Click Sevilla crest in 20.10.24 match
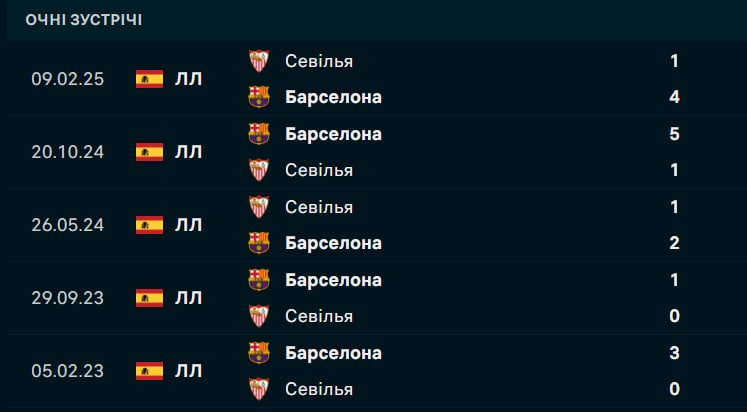 [x=258, y=170]
